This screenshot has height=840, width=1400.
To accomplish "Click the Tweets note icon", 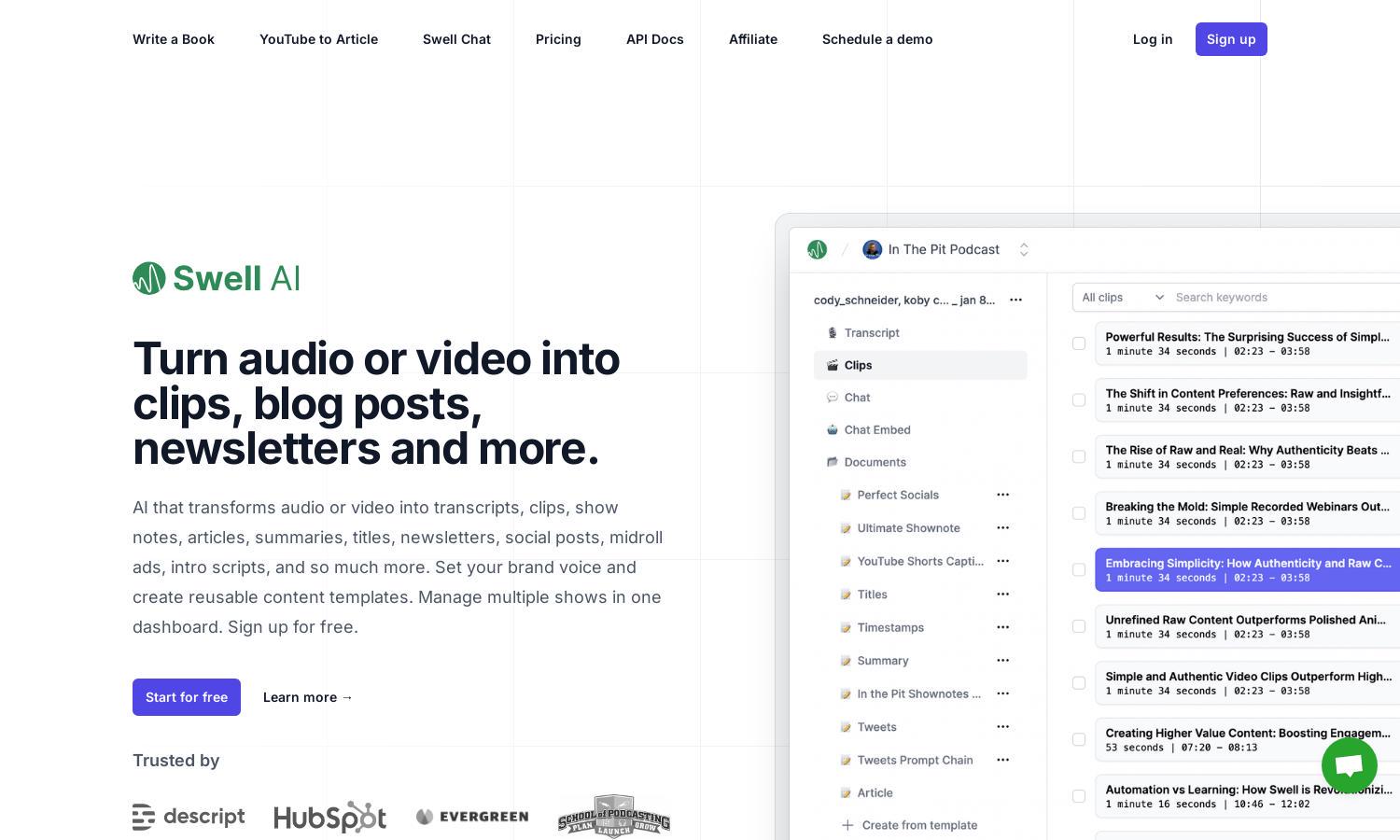I will 846,727.
